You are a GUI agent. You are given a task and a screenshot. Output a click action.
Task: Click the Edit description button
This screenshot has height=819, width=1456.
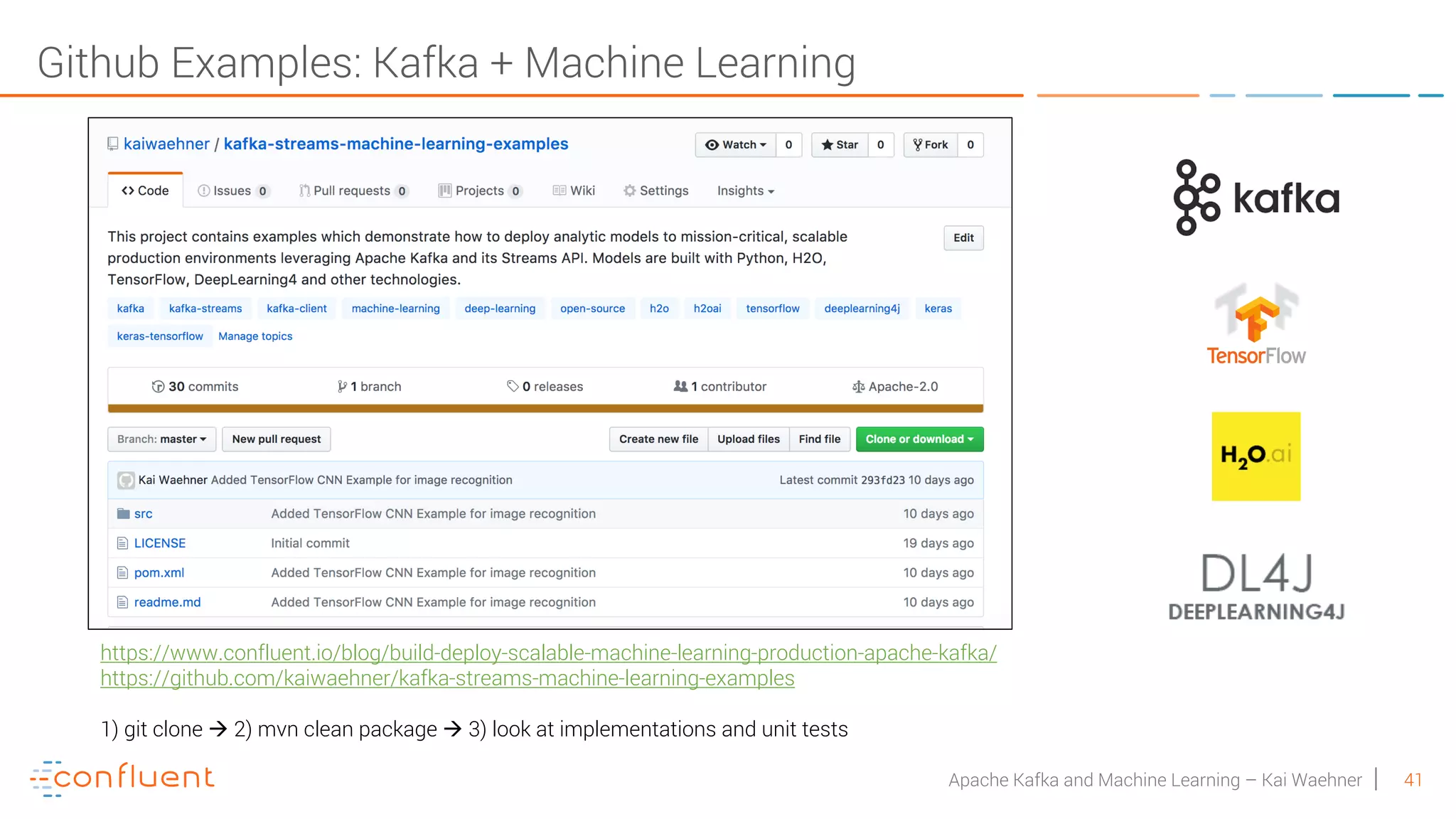click(963, 238)
